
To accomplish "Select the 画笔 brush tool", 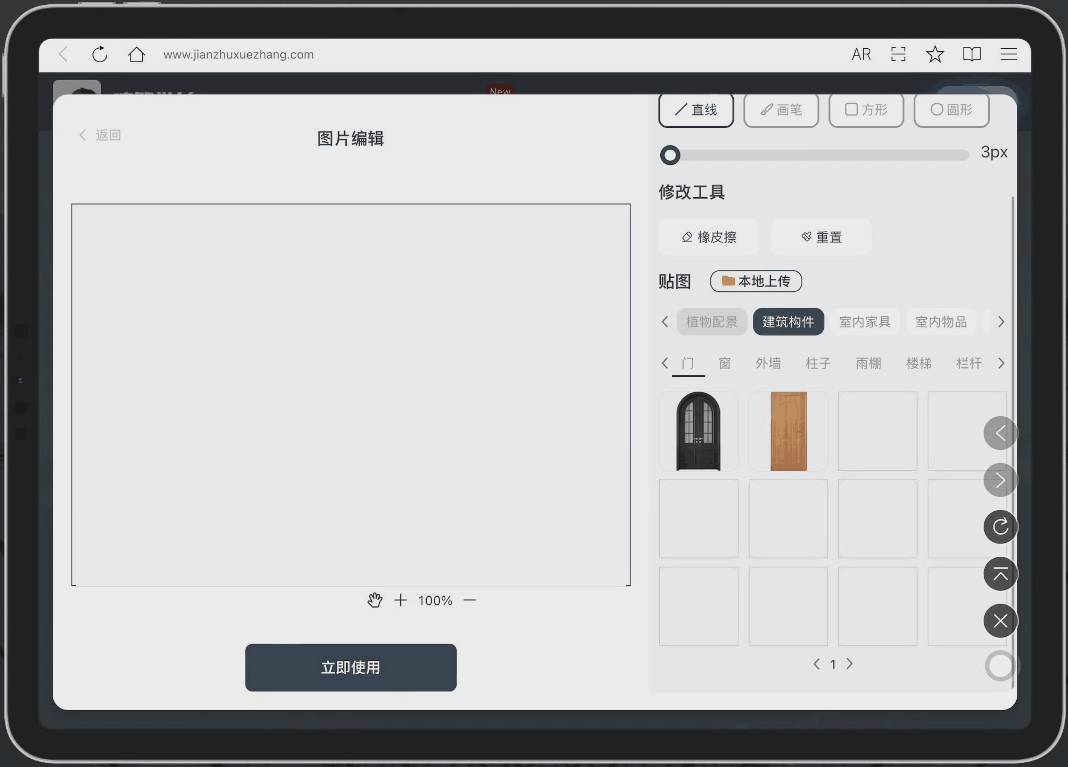I will click(x=781, y=110).
